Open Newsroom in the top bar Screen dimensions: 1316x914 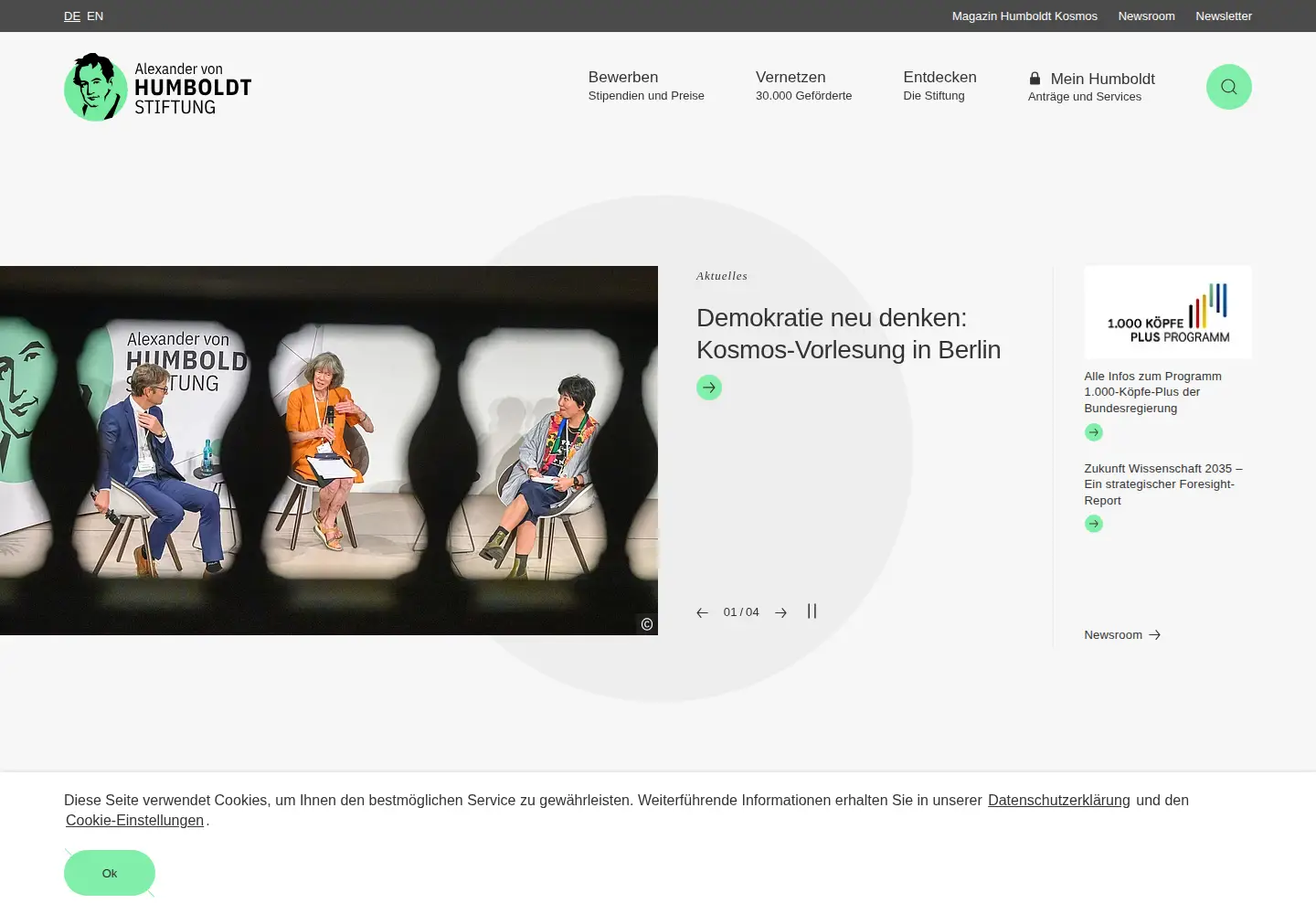pyautogui.click(x=1146, y=16)
